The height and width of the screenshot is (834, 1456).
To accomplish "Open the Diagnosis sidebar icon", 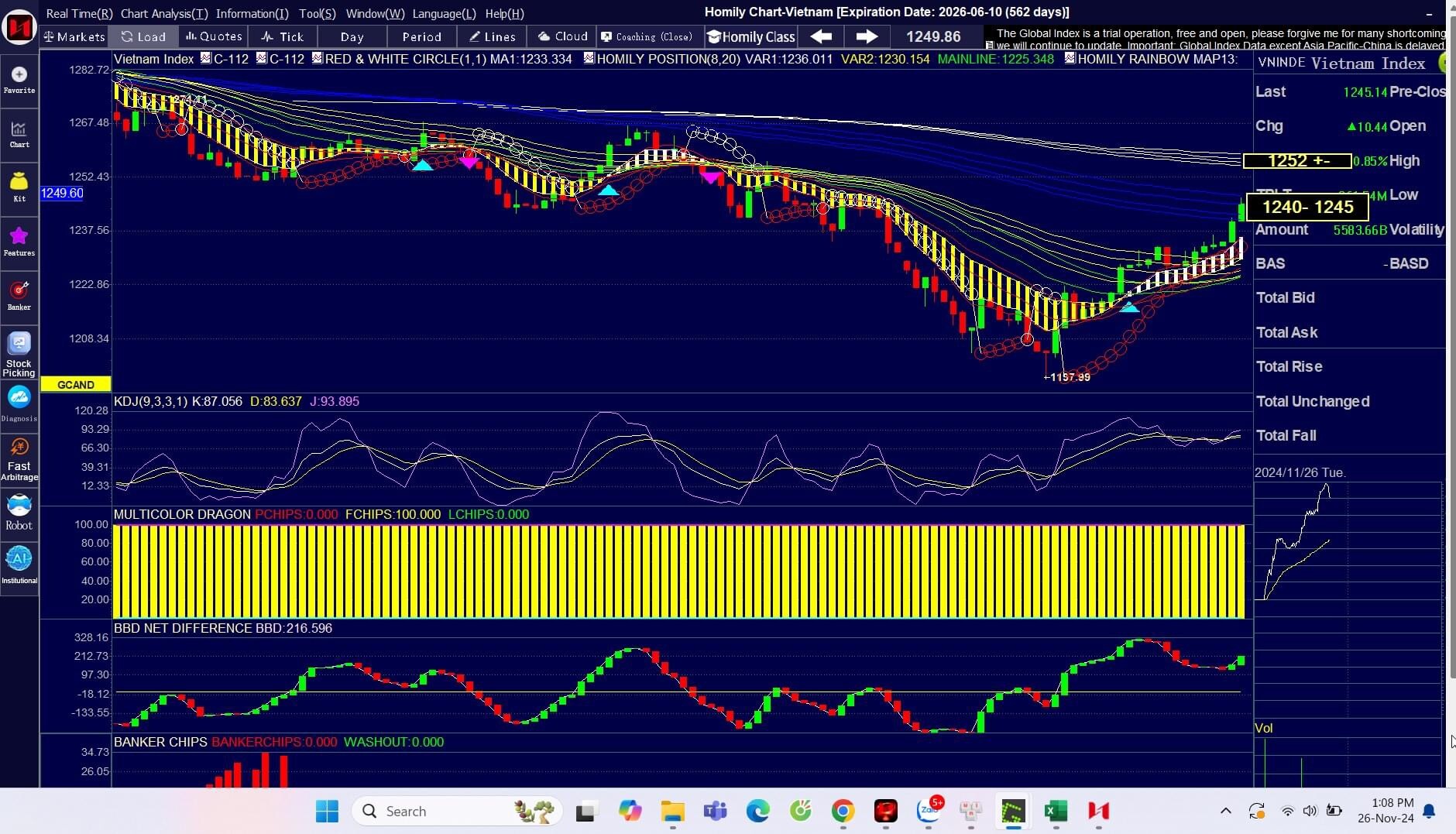I will point(19,403).
